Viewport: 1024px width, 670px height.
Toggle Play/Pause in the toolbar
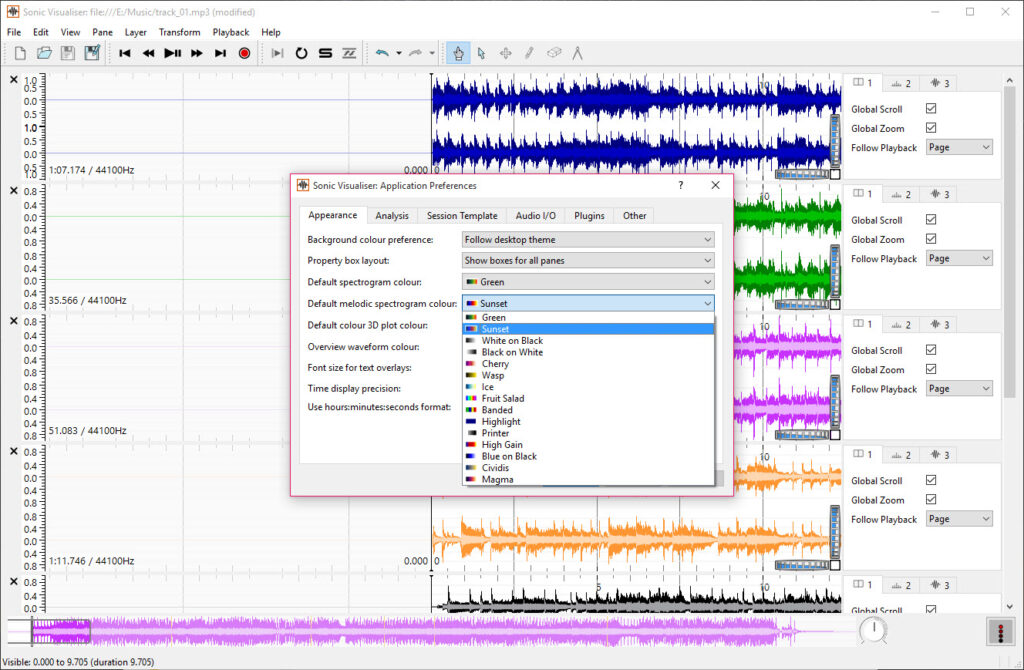[172, 53]
